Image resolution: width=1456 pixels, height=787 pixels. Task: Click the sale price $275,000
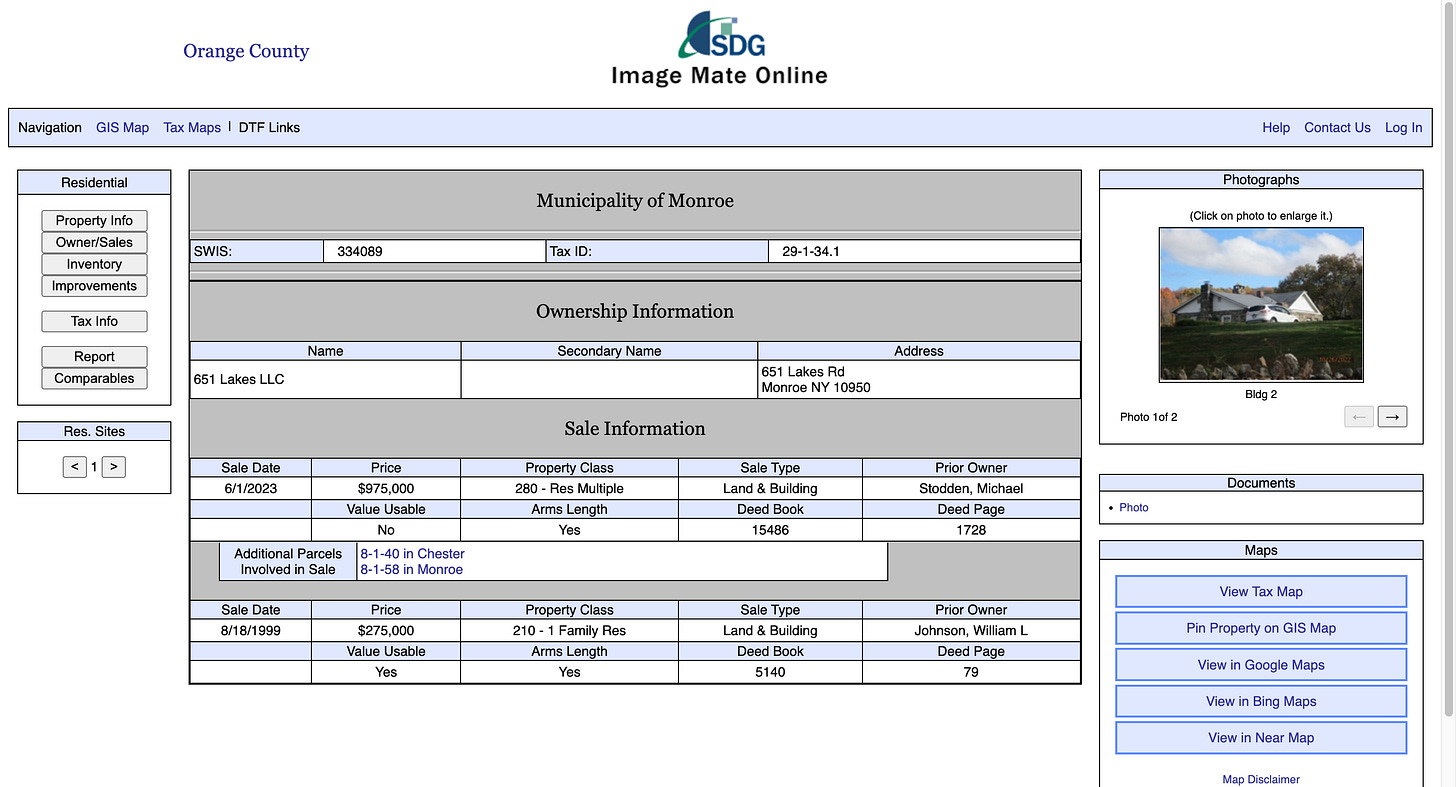(x=386, y=630)
